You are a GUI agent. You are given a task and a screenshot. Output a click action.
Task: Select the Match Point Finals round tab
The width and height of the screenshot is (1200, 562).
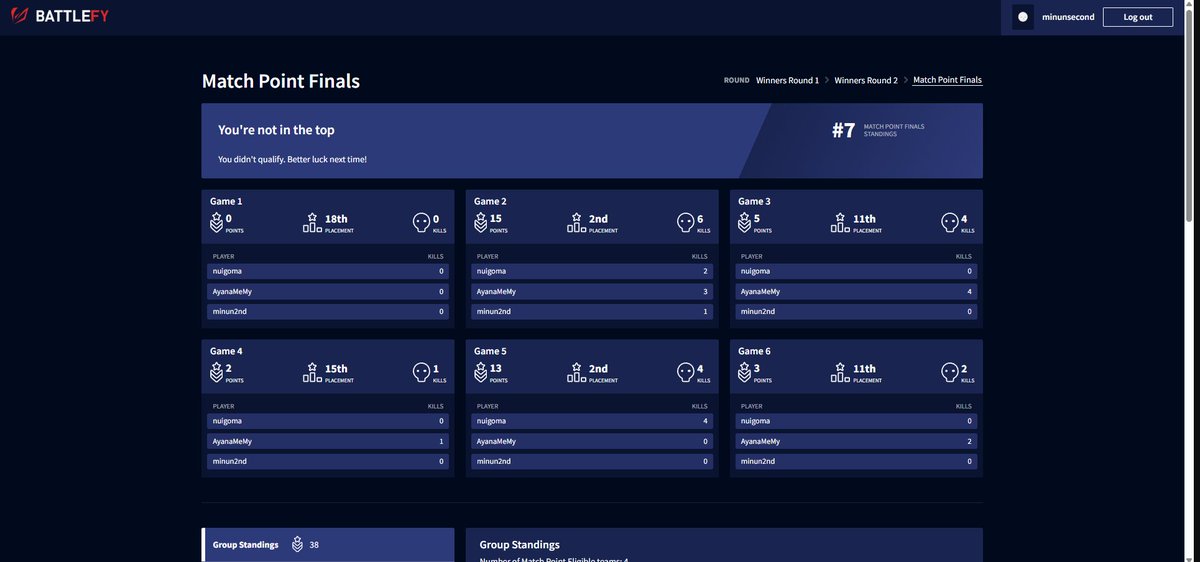tap(948, 80)
